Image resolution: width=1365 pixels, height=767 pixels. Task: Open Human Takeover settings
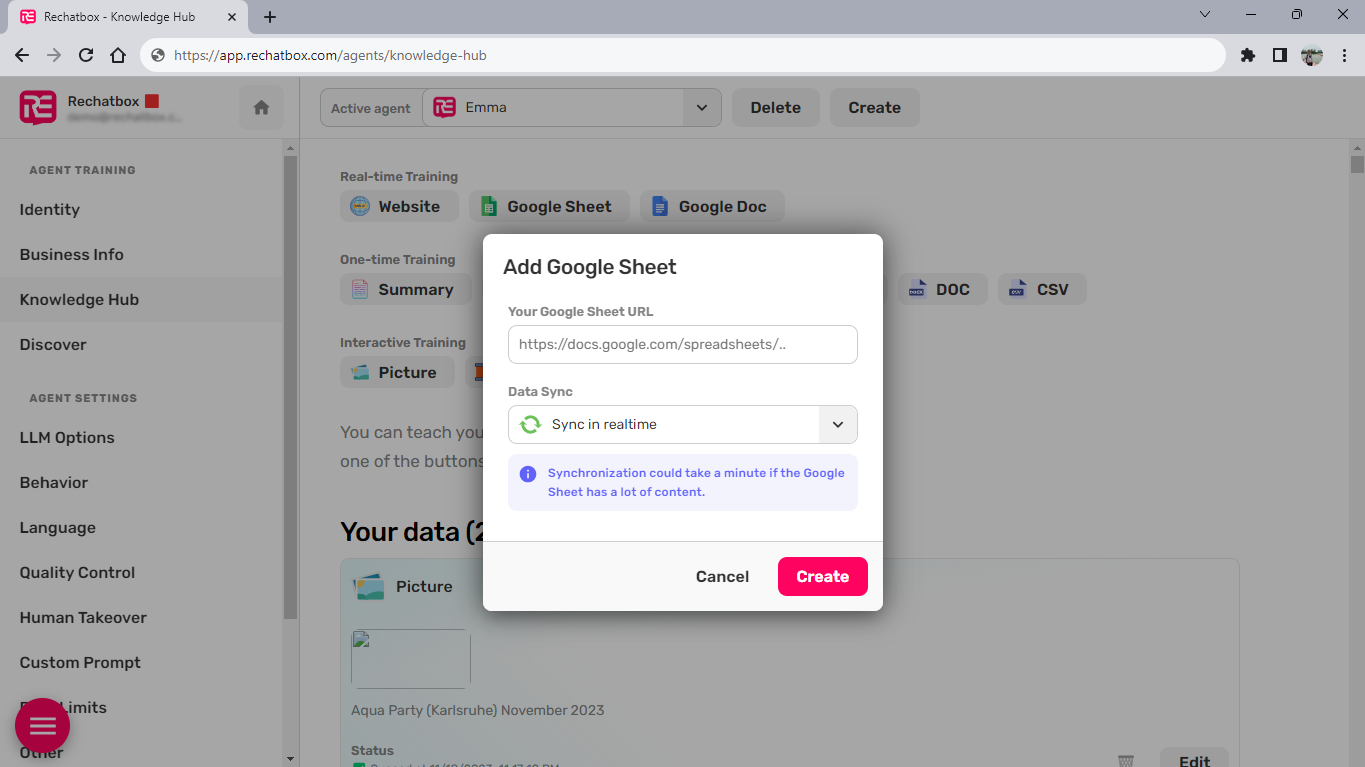(83, 618)
